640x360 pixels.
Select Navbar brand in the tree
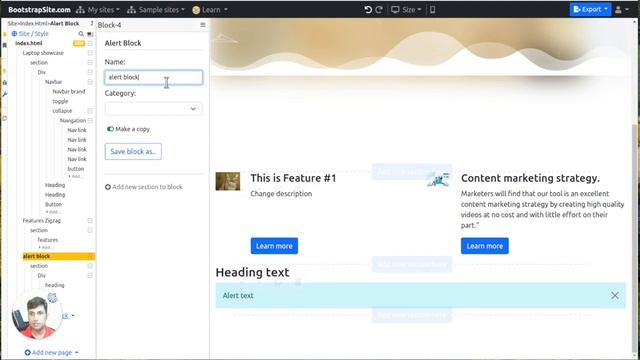(x=69, y=91)
